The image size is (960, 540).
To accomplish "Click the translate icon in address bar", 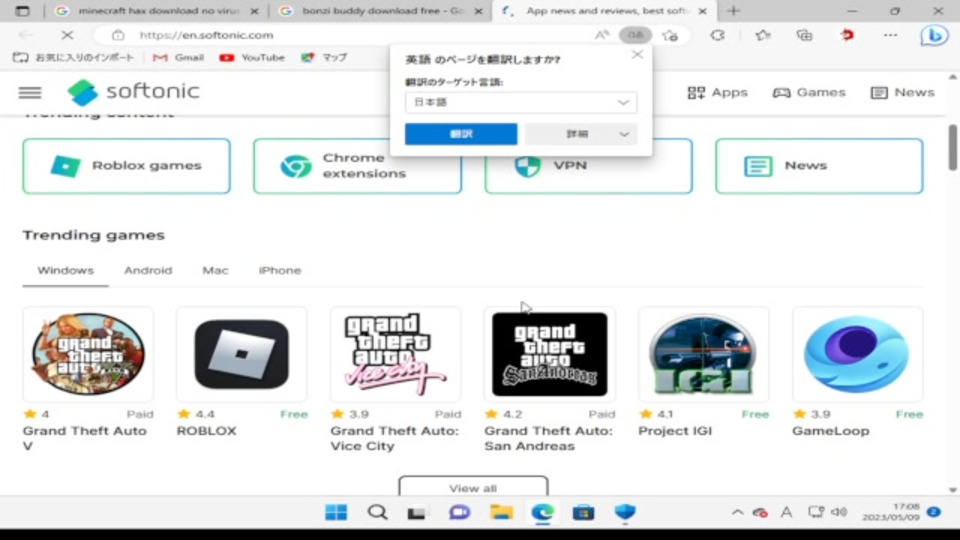I will pos(636,35).
